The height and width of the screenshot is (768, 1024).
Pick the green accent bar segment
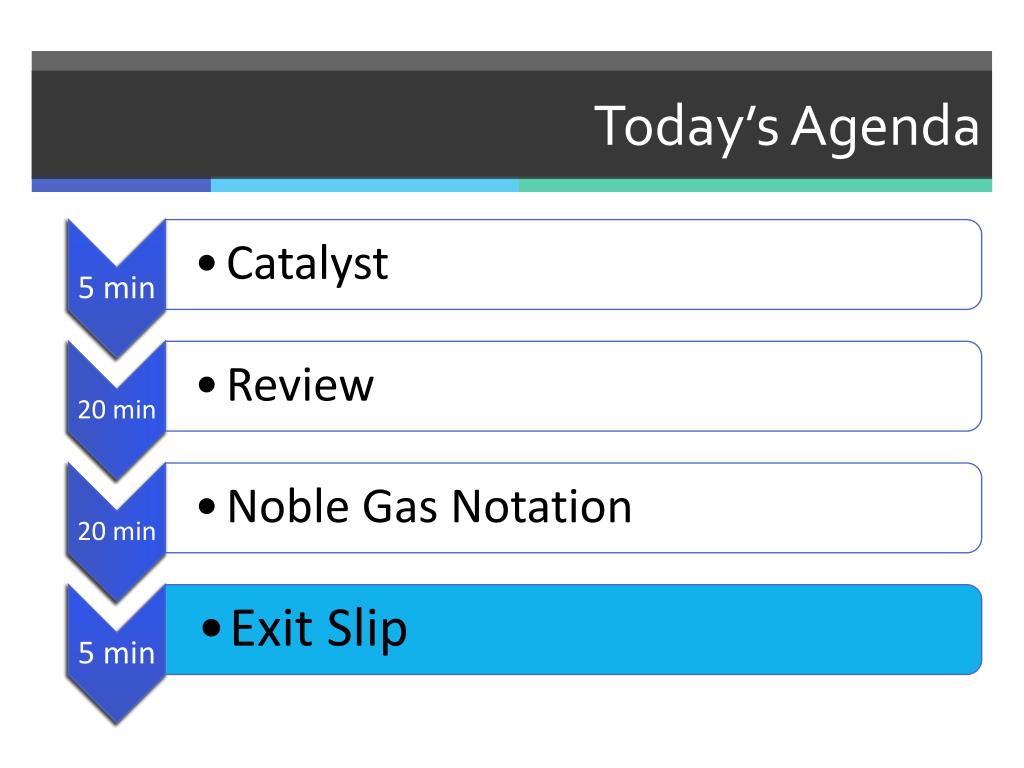tap(755, 185)
